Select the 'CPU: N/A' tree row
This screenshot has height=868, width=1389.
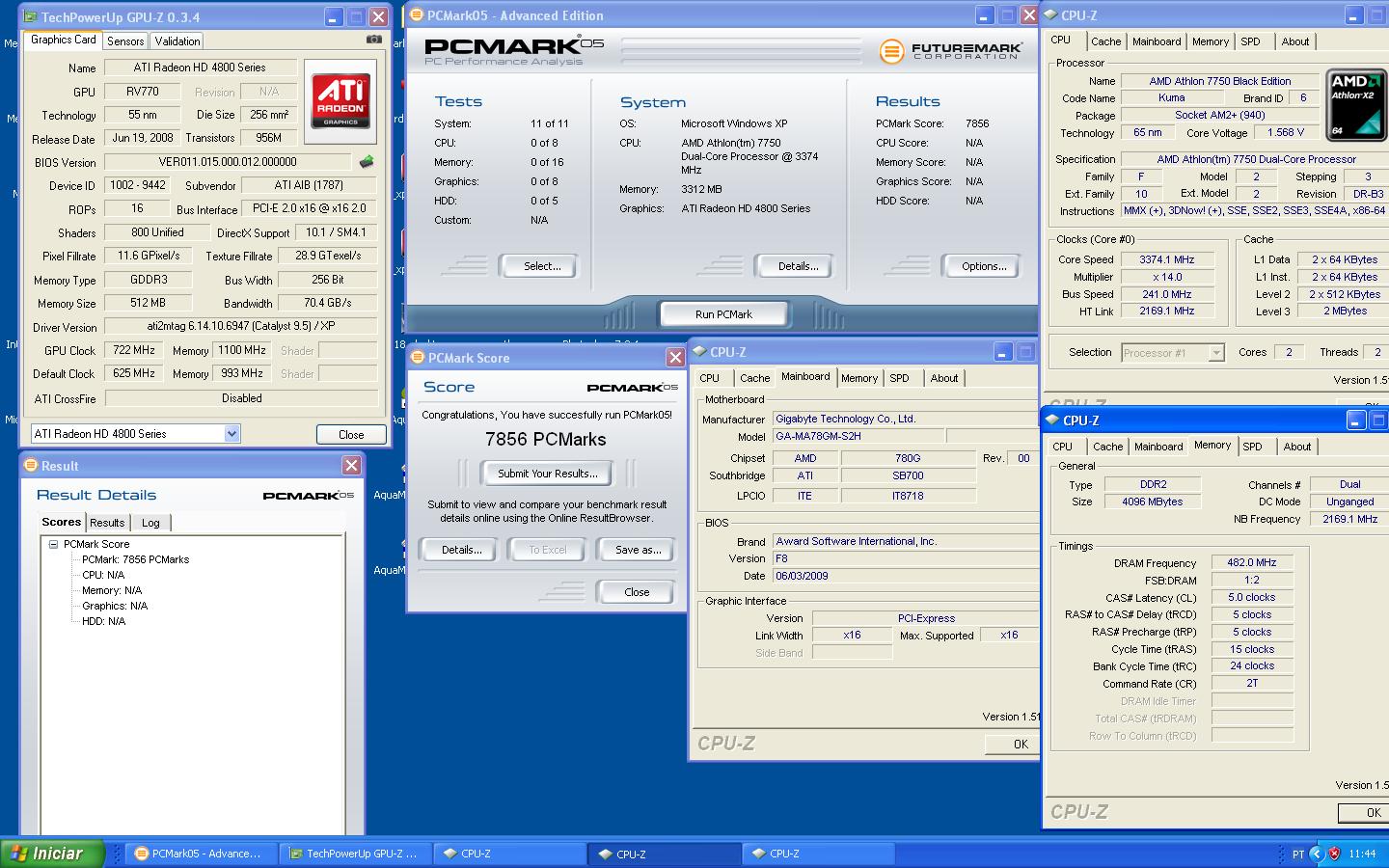103,575
